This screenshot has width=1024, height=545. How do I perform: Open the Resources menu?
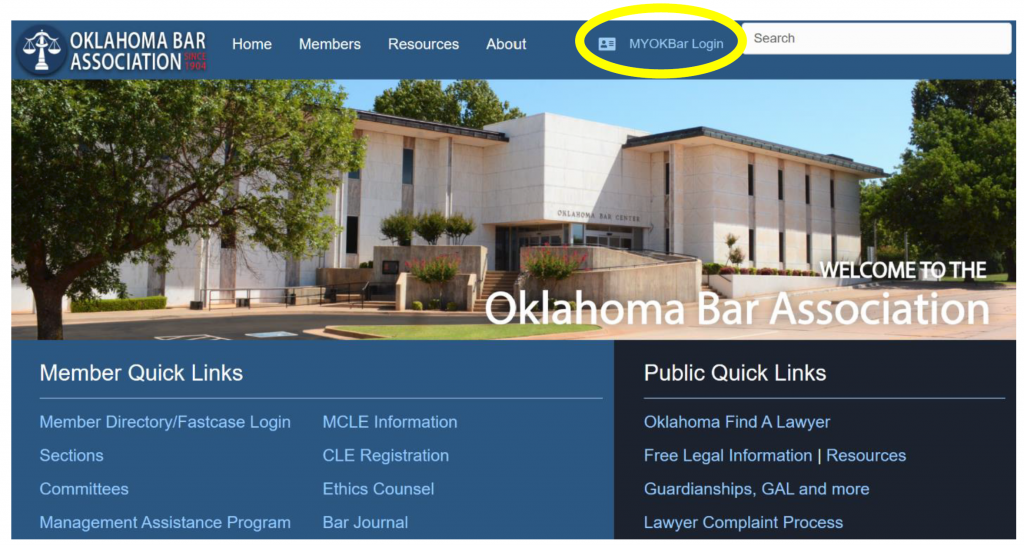[x=423, y=44]
